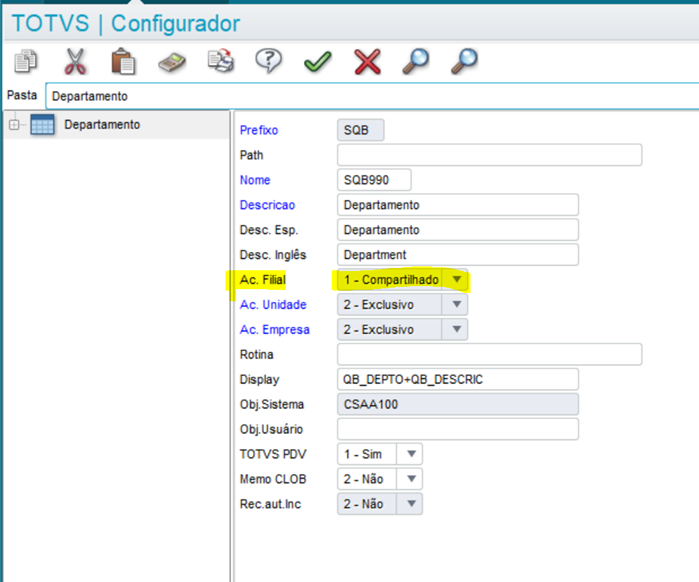Click the Prefixo field showing SQB
Viewport: 699px width, 582px height.
[x=361, y=130]
